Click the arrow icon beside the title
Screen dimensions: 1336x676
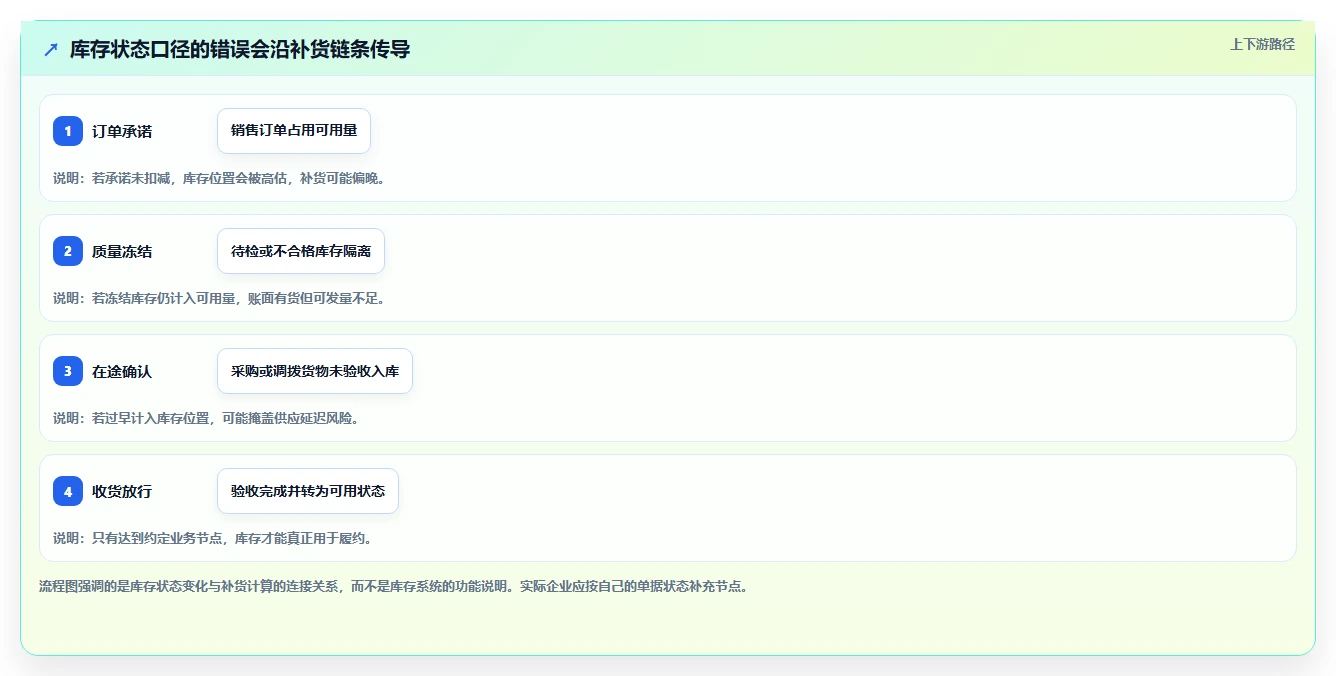point(51,49)
